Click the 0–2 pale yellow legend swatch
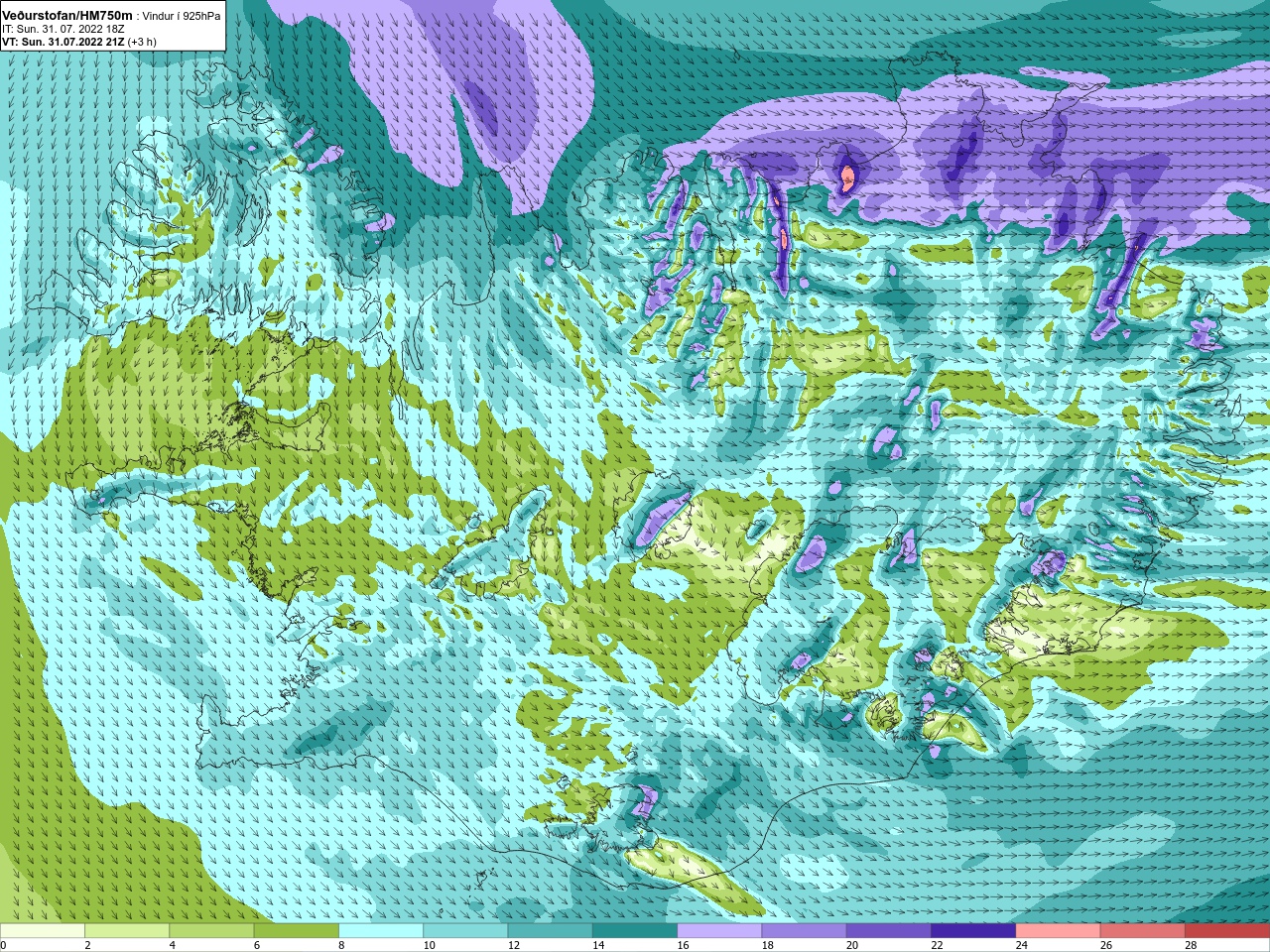The height and width of the screenshot is (952, 1270). pyautogui.click(x=43, y=930)
